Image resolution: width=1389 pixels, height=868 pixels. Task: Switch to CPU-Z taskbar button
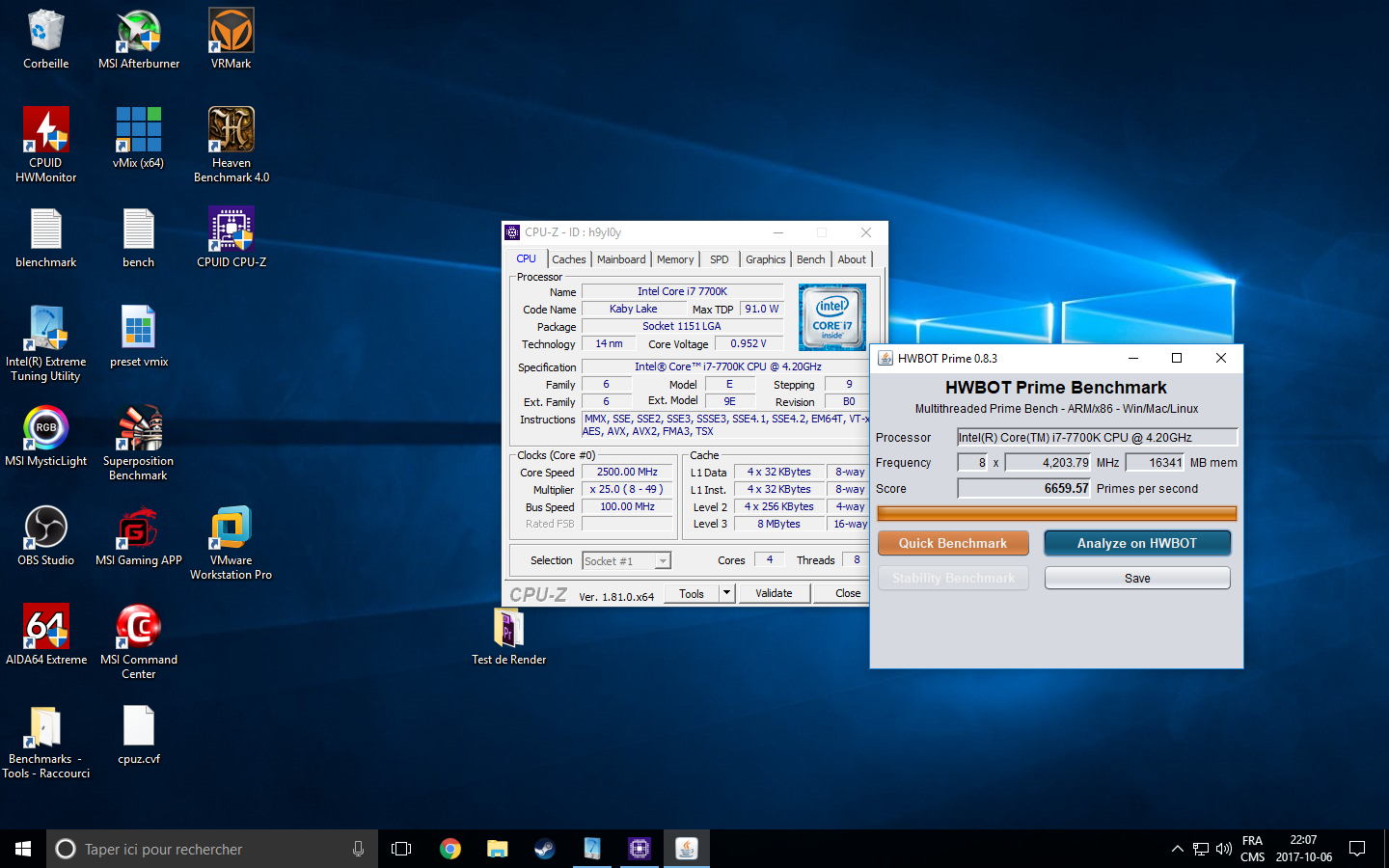pos(640,849)
